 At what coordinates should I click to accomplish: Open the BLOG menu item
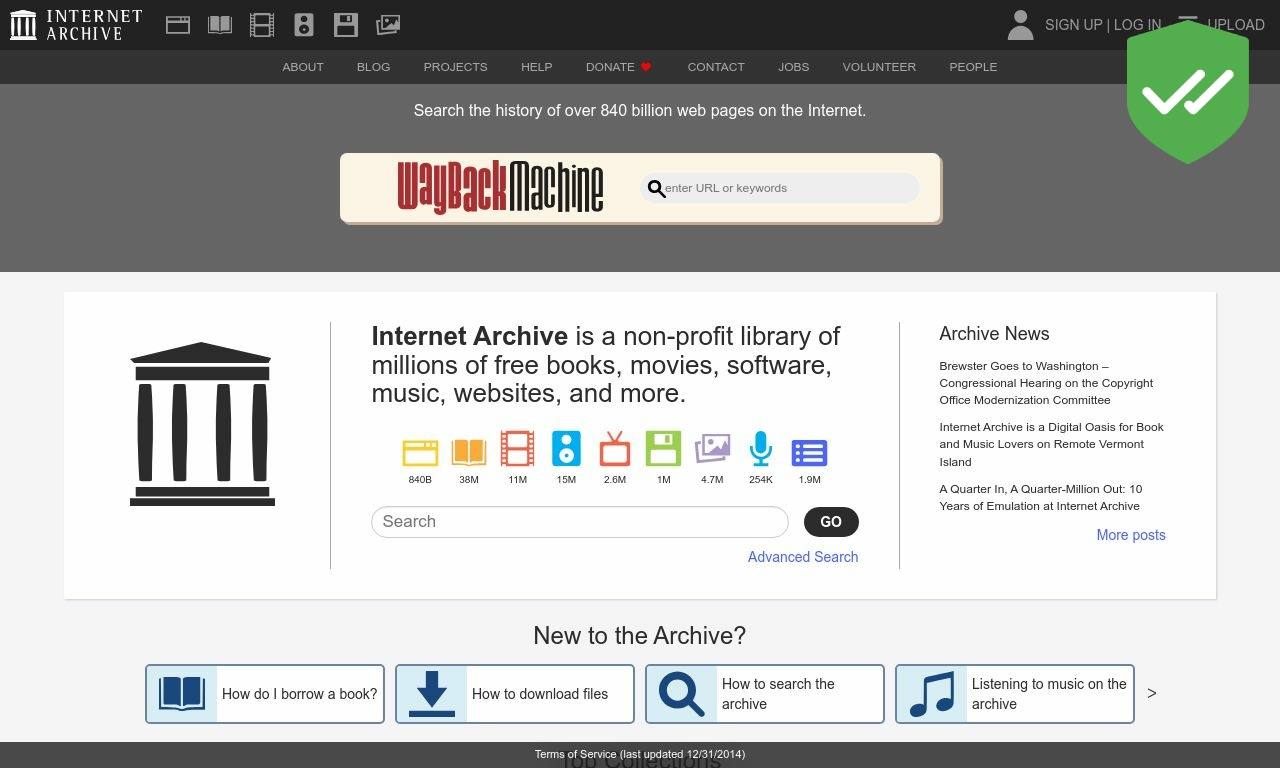coord(374,67)
